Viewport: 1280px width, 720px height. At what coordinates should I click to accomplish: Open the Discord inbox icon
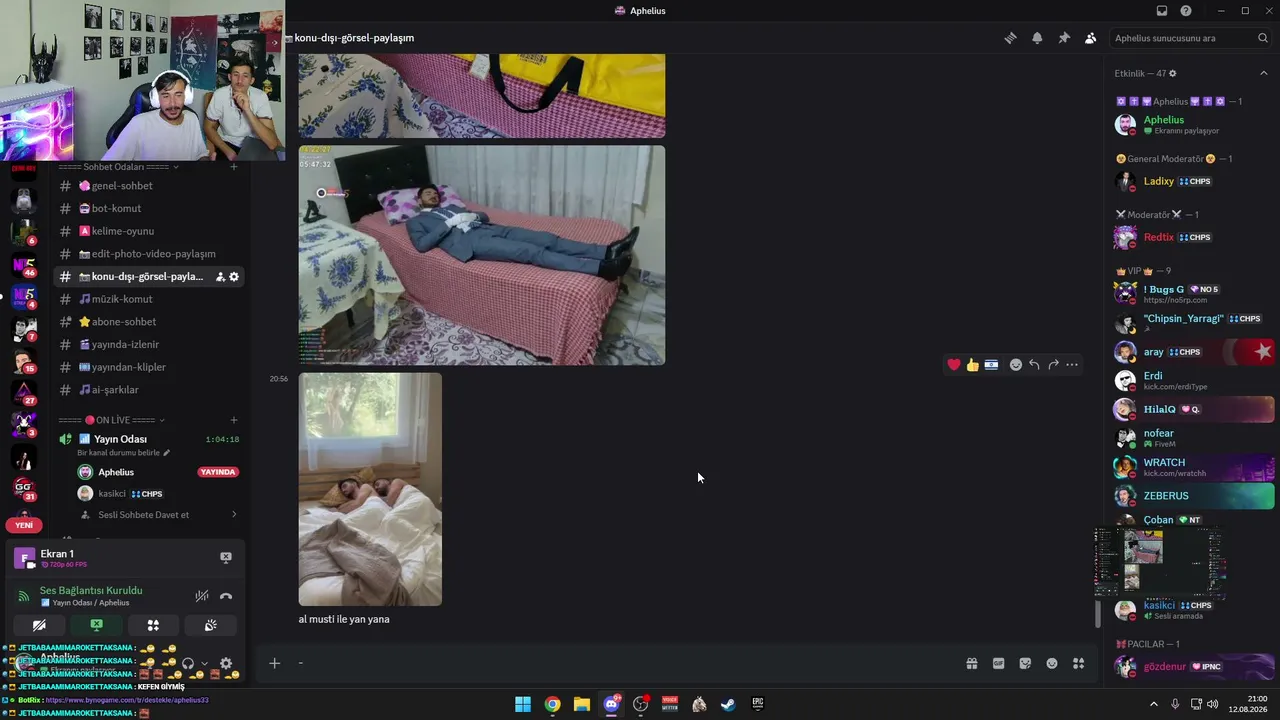tap(1162, 11)
